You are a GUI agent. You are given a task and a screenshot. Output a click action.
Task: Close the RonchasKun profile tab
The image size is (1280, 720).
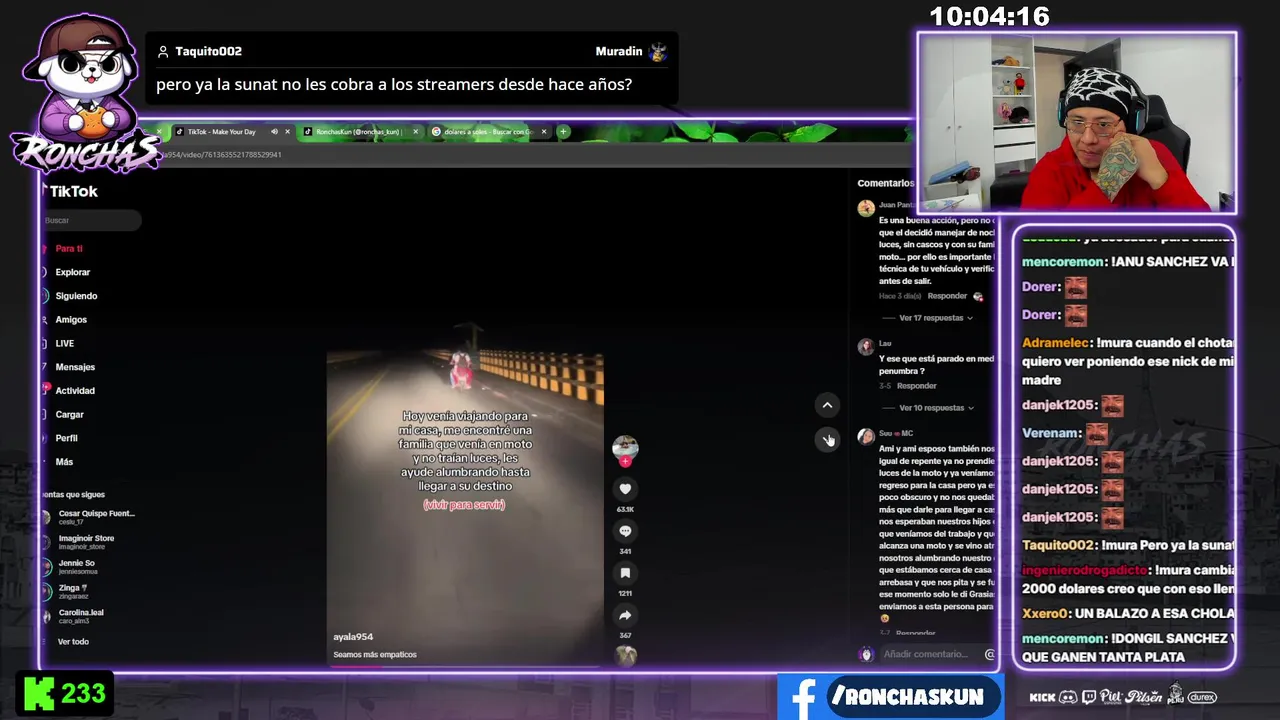tap(416, 132)
